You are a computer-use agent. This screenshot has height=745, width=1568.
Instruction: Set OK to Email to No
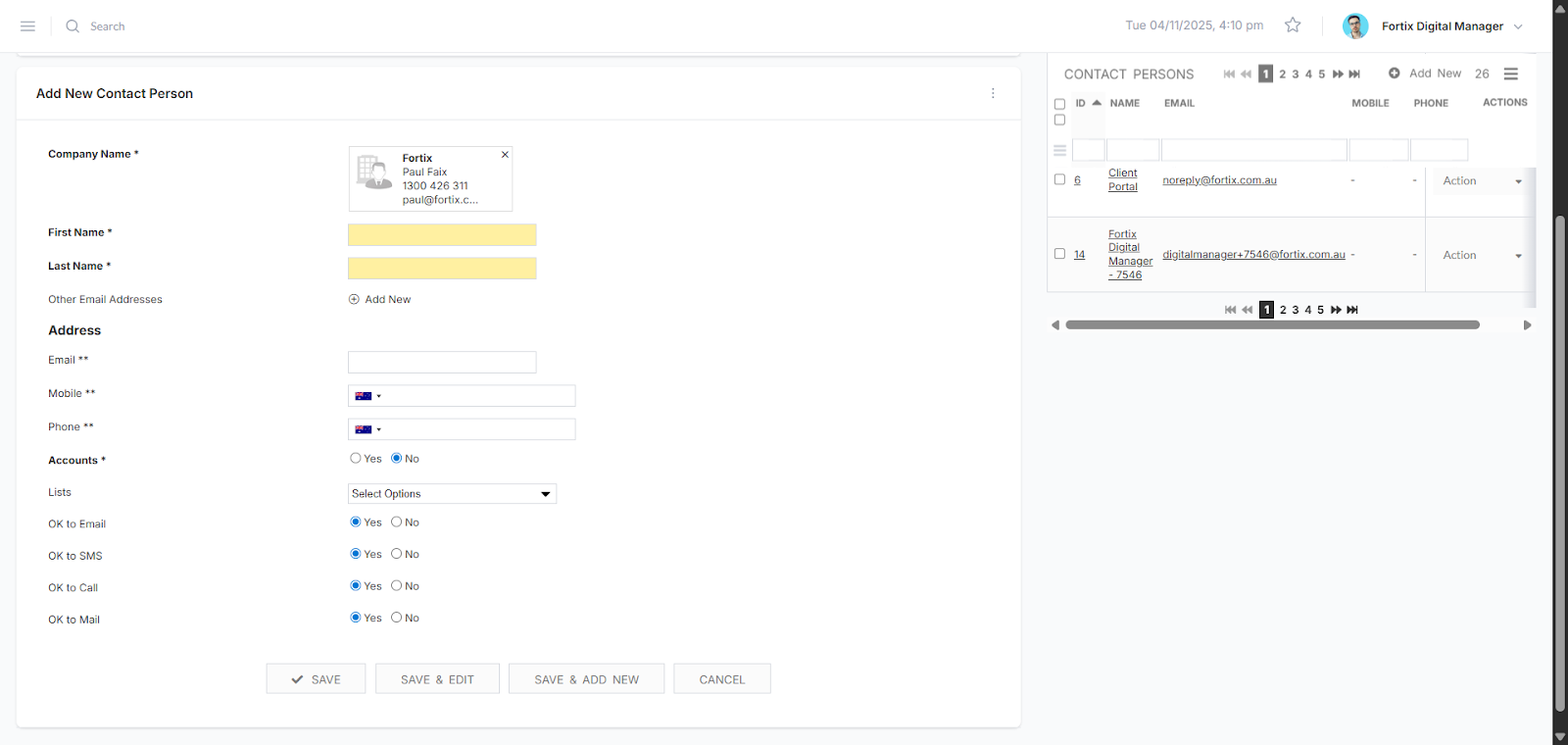point(397,521)
